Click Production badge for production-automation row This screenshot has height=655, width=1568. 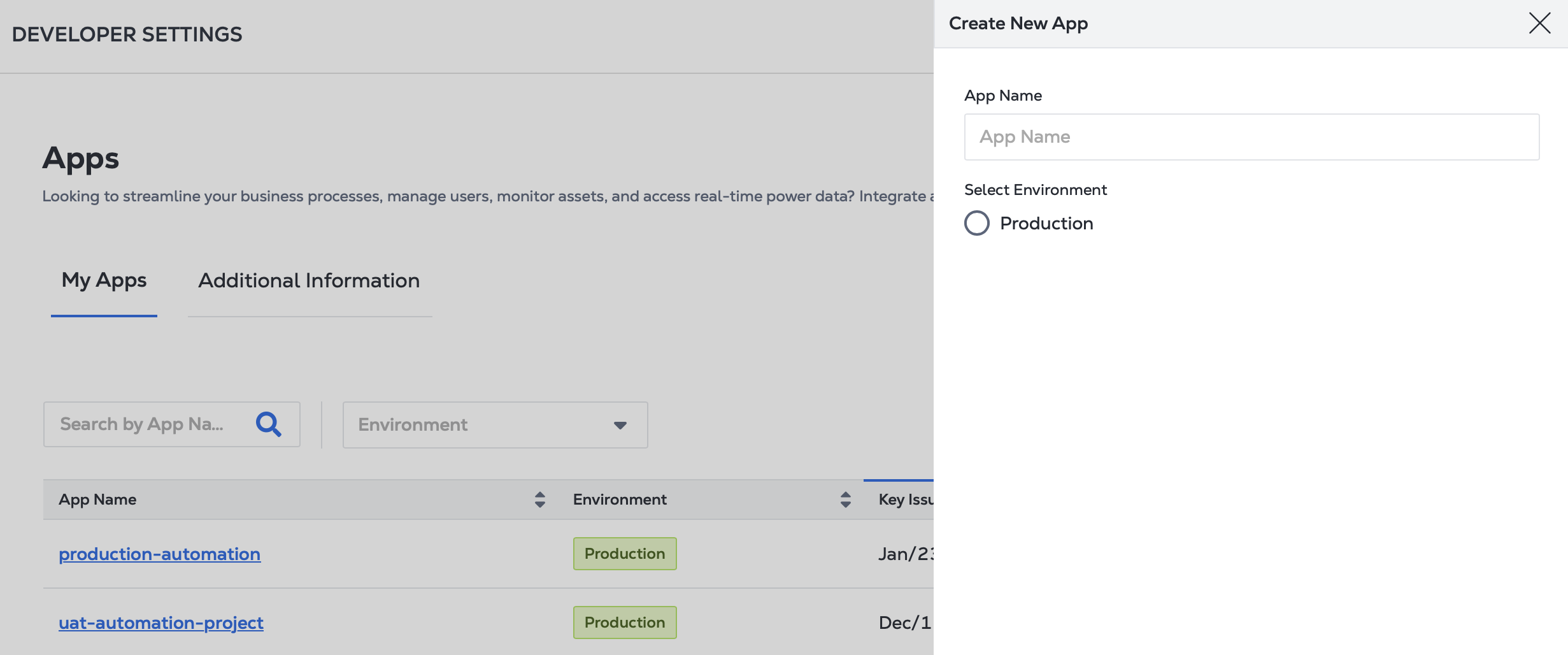(624, 554)
